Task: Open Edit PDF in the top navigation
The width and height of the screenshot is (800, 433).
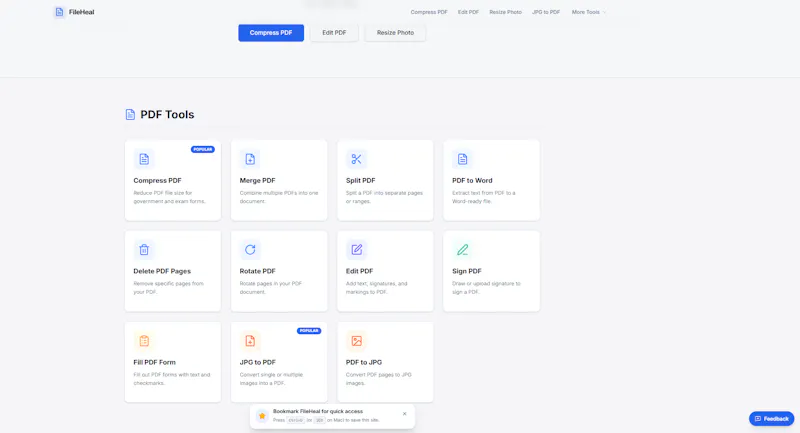Action: click(x=468, y=12)
